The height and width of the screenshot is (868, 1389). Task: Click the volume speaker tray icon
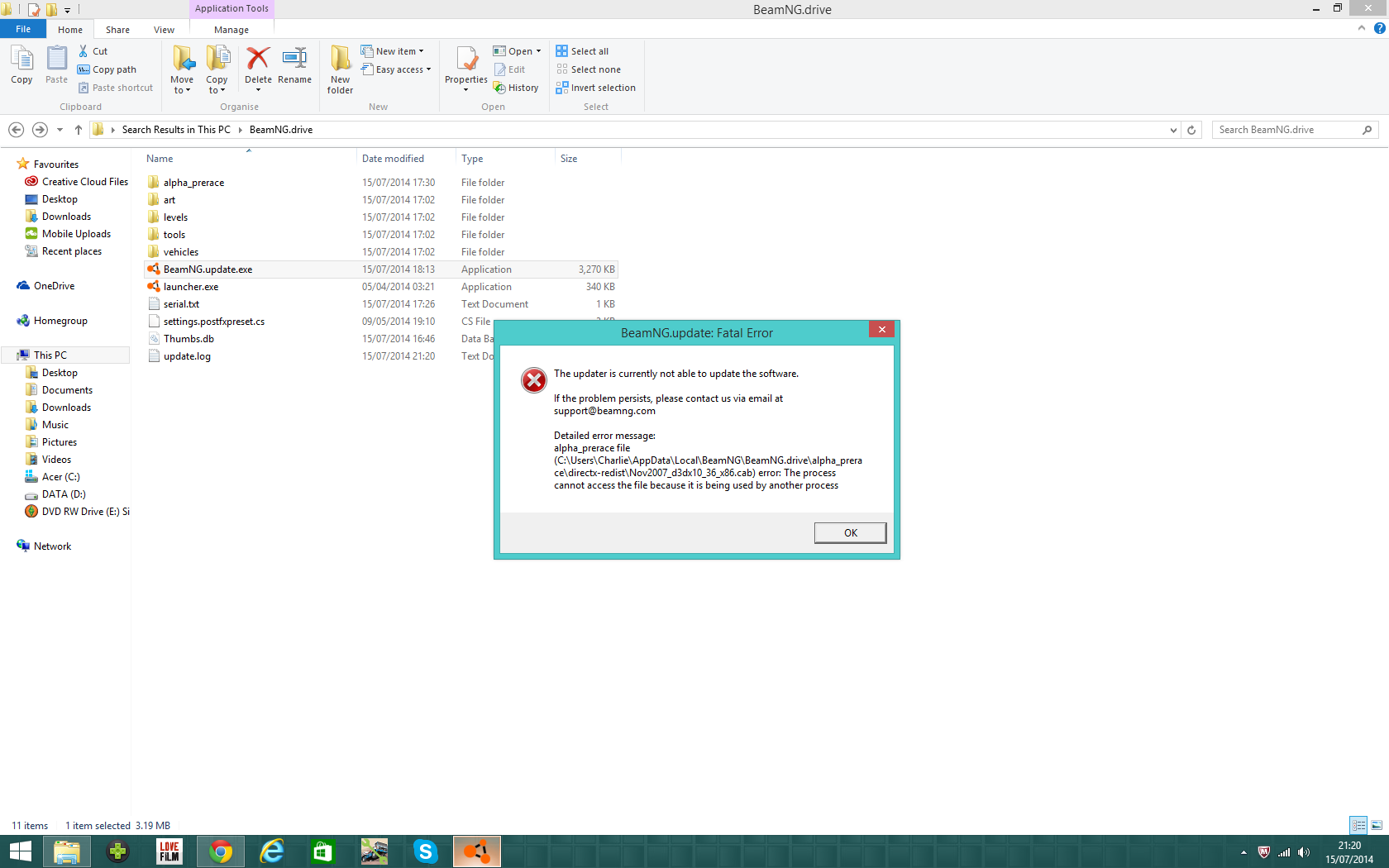pos(1304,852)
